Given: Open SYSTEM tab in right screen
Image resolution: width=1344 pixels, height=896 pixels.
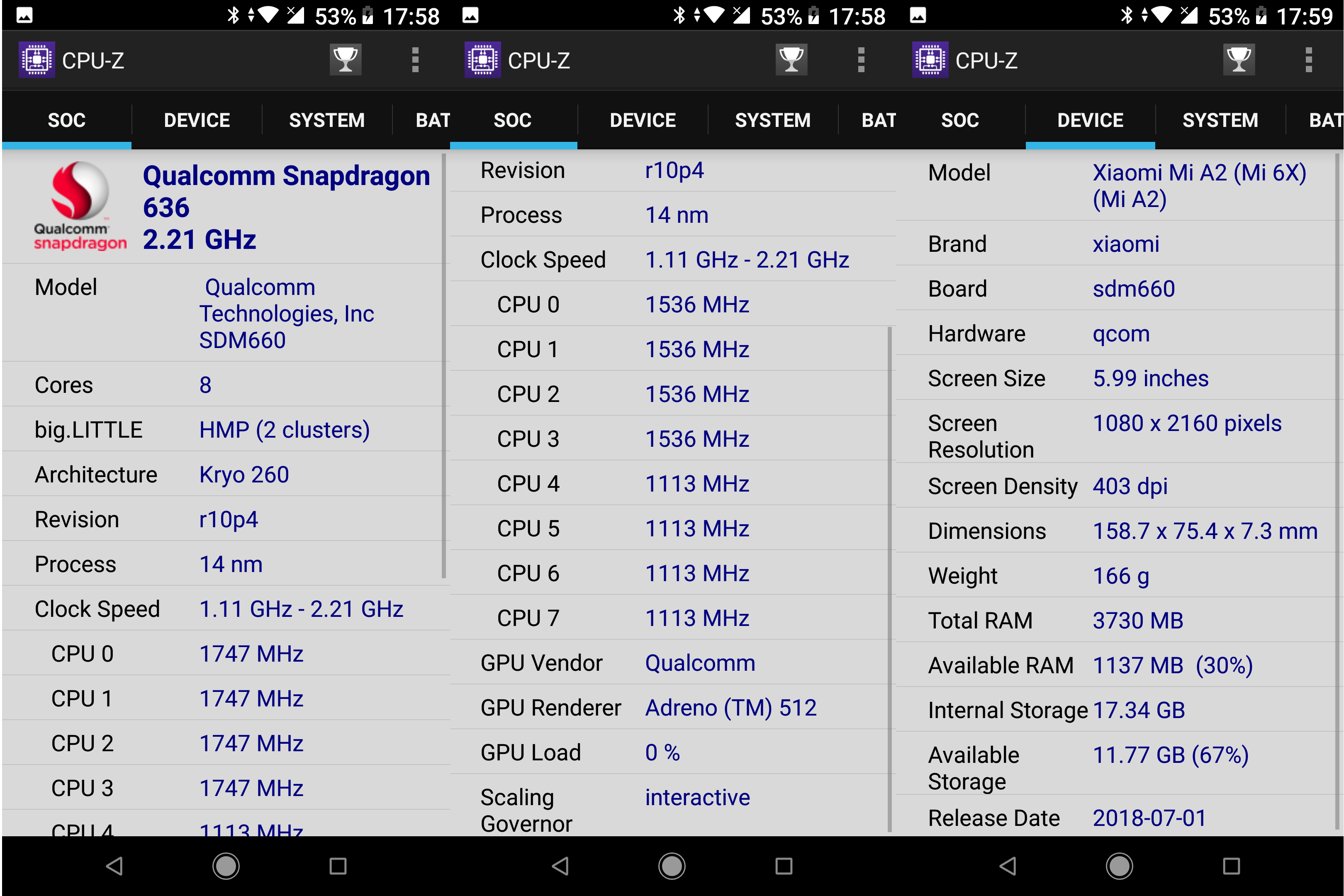Looking at the screenshot, I should tap(1220, 121).
